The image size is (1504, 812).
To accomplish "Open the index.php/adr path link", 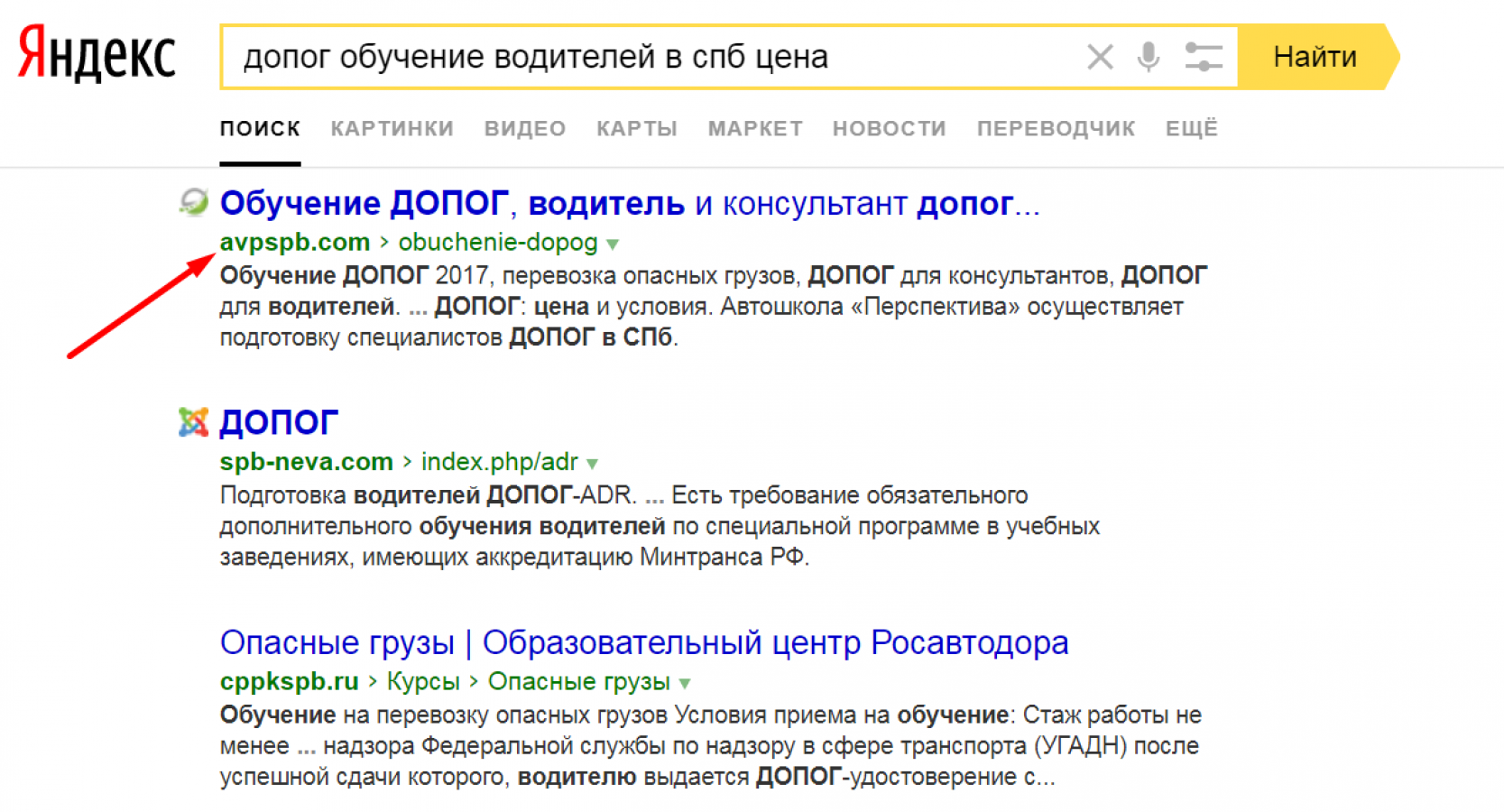I will (x=500, y=462).
